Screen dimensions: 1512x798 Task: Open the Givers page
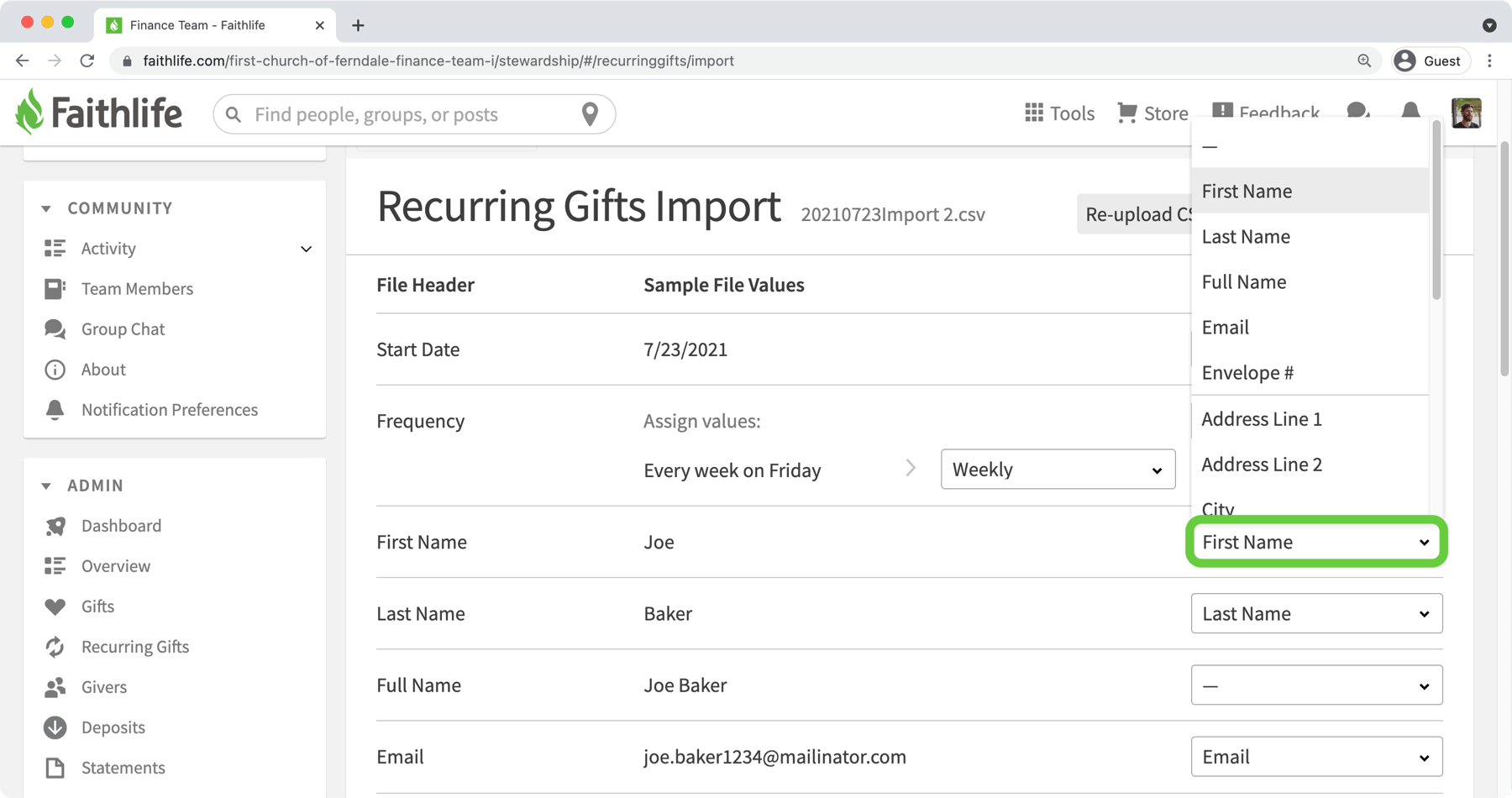[103, 687]
